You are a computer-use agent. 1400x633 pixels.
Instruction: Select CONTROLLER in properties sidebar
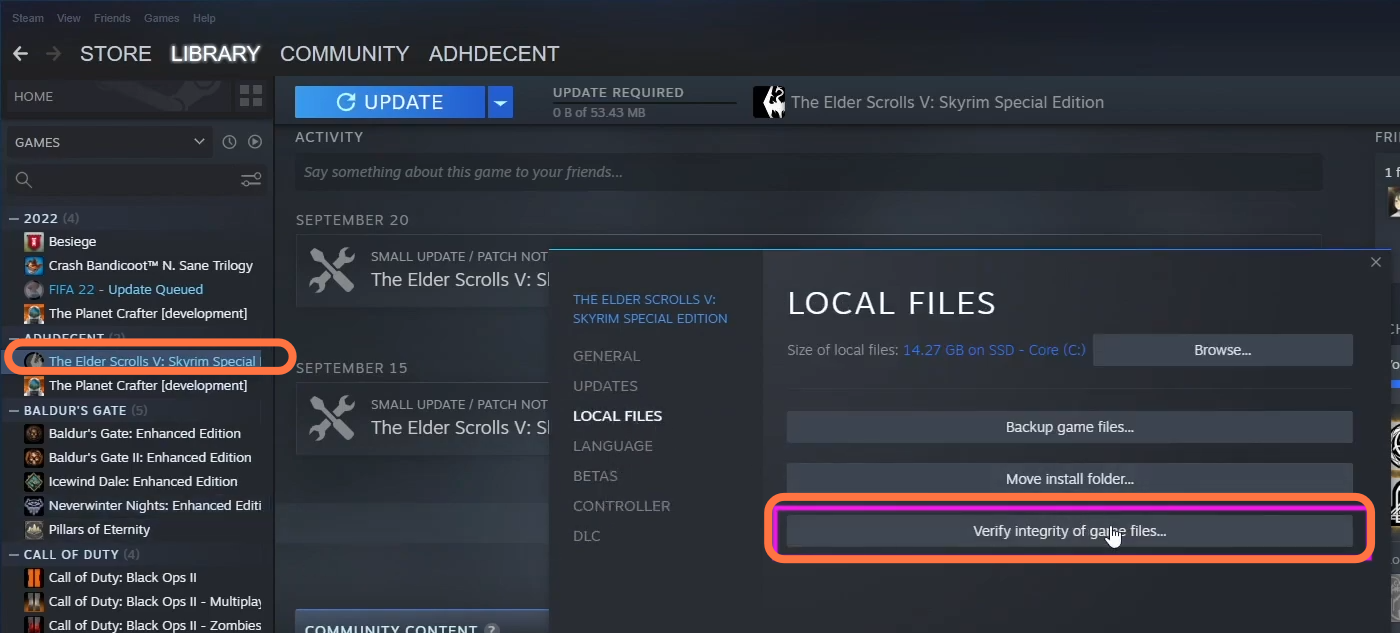point(621,506)
